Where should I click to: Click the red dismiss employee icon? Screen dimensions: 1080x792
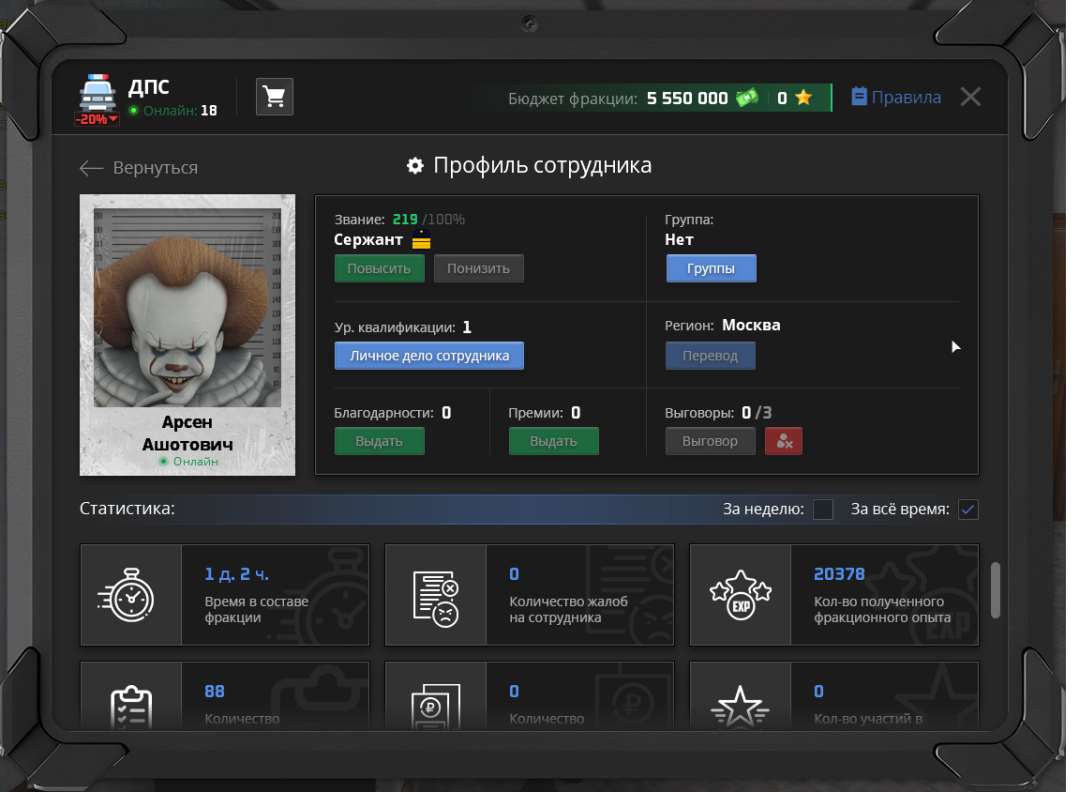pos(783,441)
